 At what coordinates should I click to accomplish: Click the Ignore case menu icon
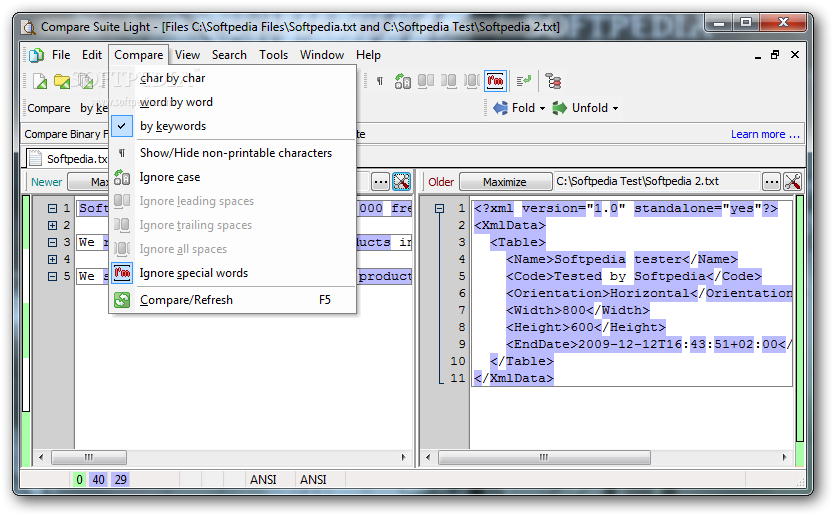click(122, 177)
